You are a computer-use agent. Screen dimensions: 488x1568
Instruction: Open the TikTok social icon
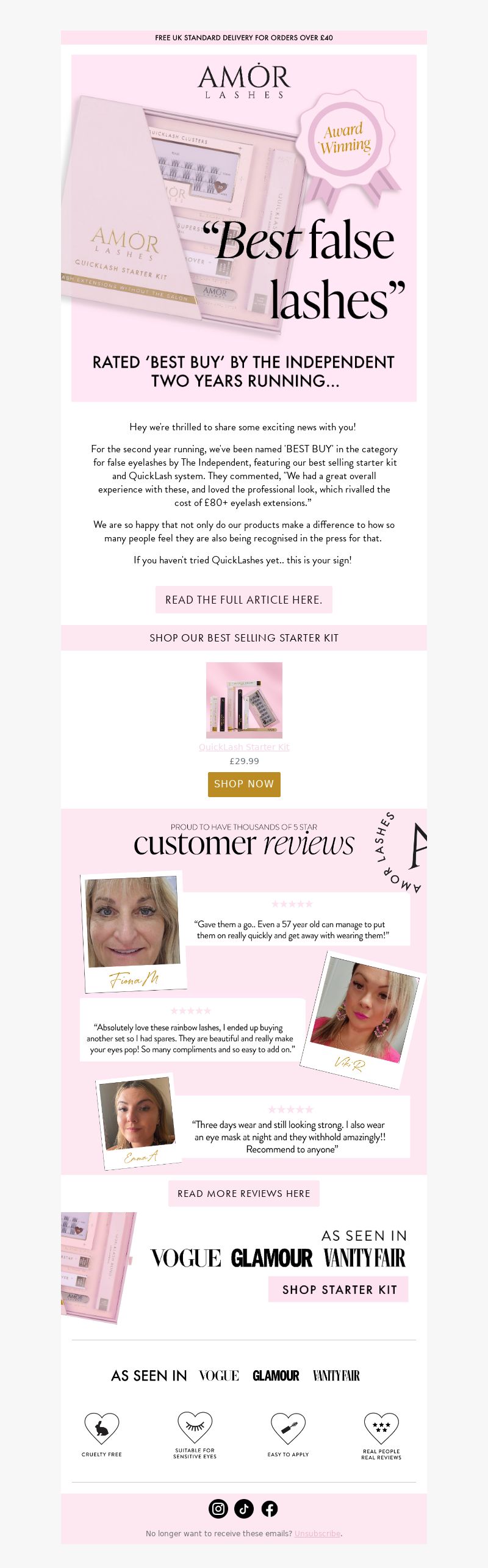pos(244,1508)
